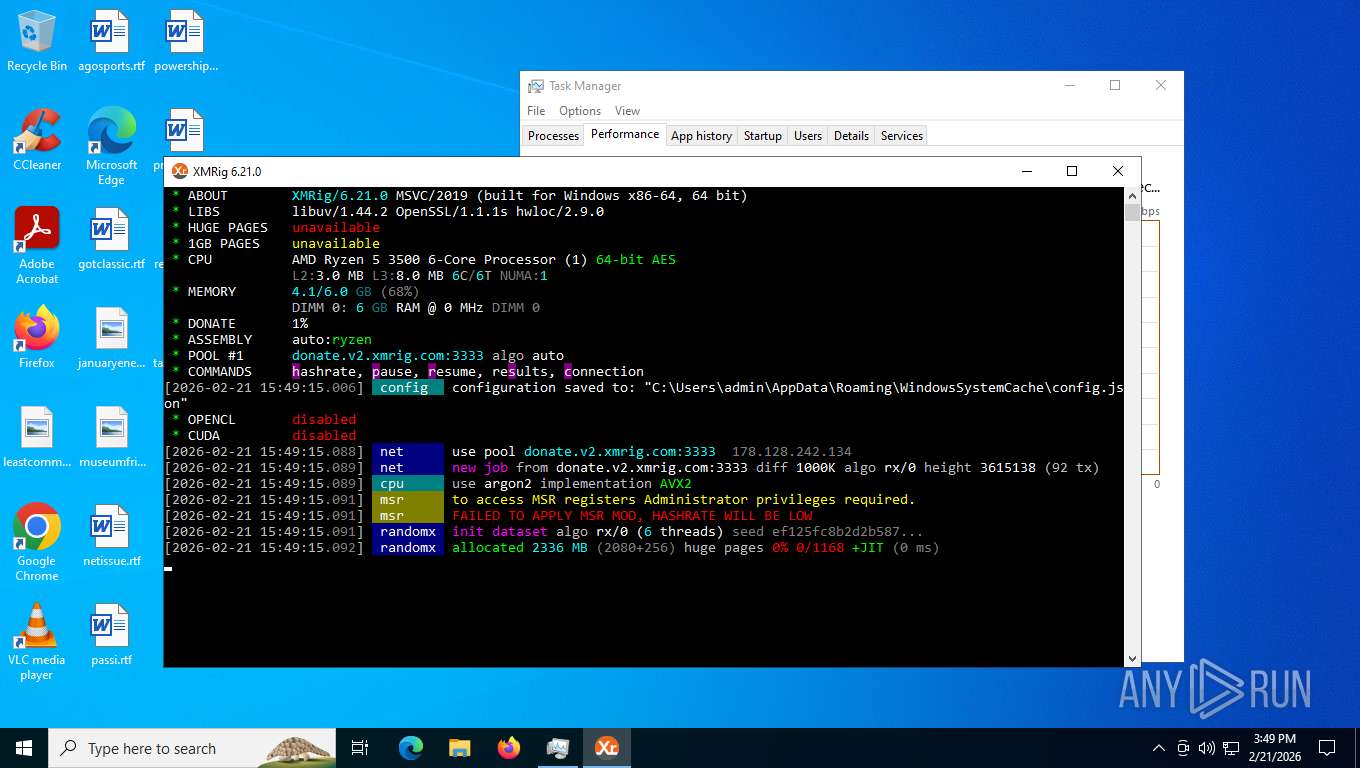Launch Google Chrome desktop shortcut
Image resolution: width=1360 pixels, height=768 pixels.
click(37, 543)
